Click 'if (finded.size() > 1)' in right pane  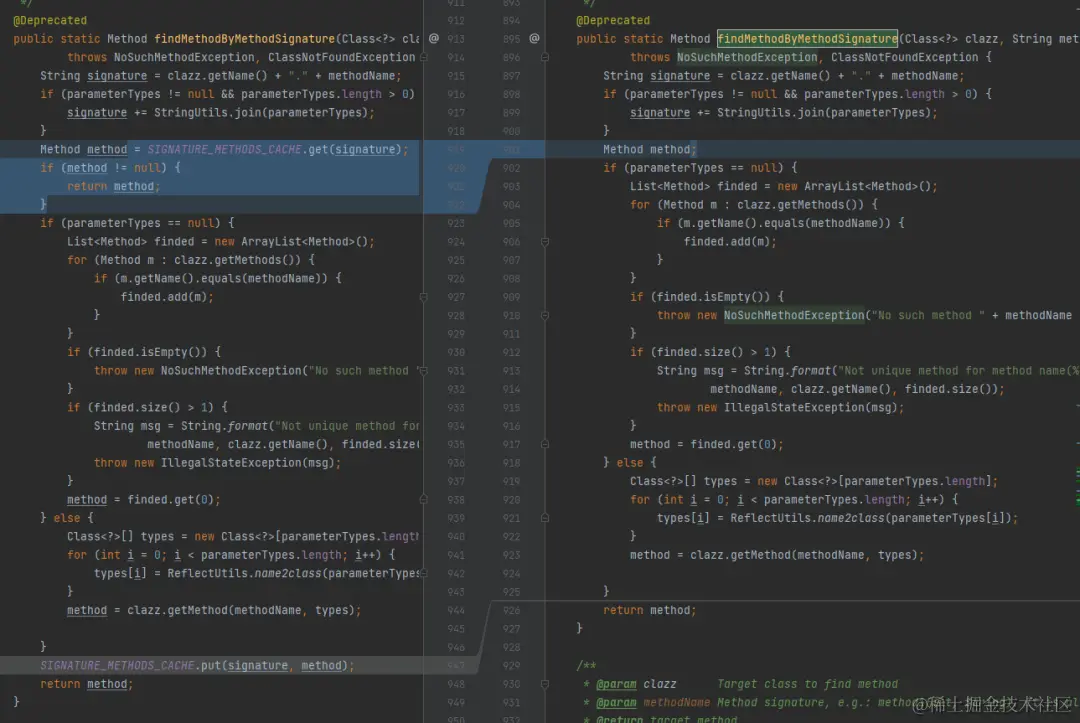710,352
